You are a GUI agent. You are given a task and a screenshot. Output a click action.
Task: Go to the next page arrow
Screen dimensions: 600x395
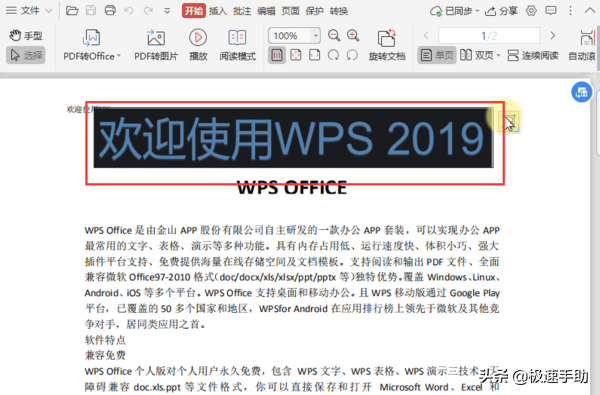tap(553, 36)
